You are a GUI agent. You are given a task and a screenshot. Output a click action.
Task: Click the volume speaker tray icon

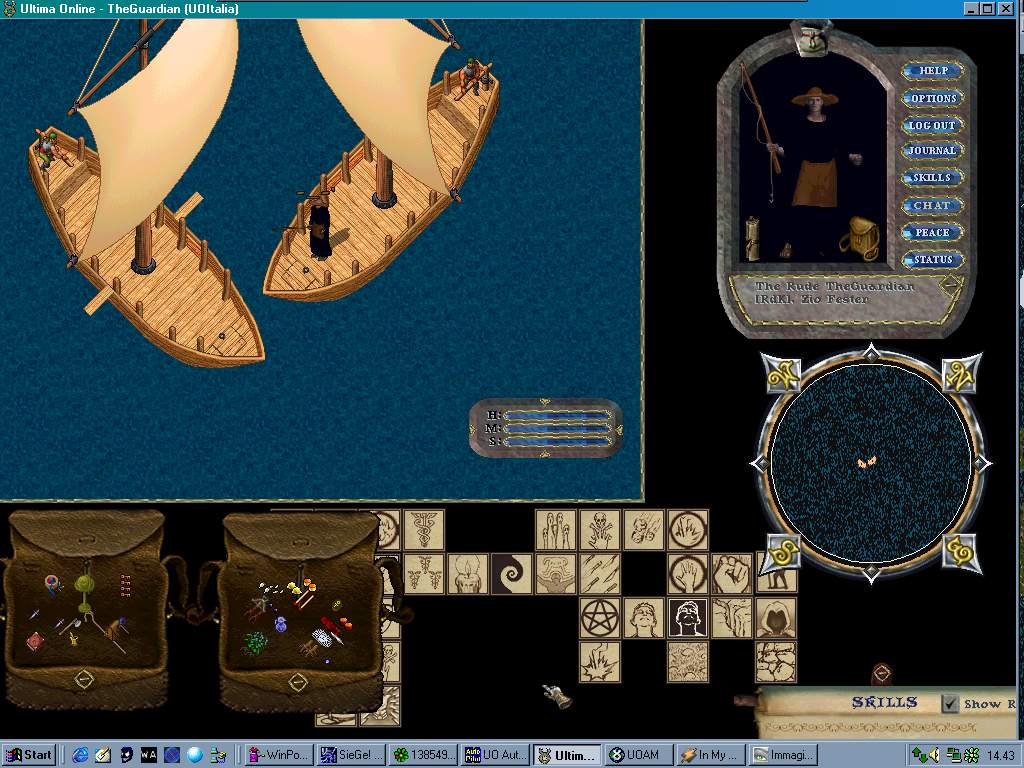click(x=935, y=756)
